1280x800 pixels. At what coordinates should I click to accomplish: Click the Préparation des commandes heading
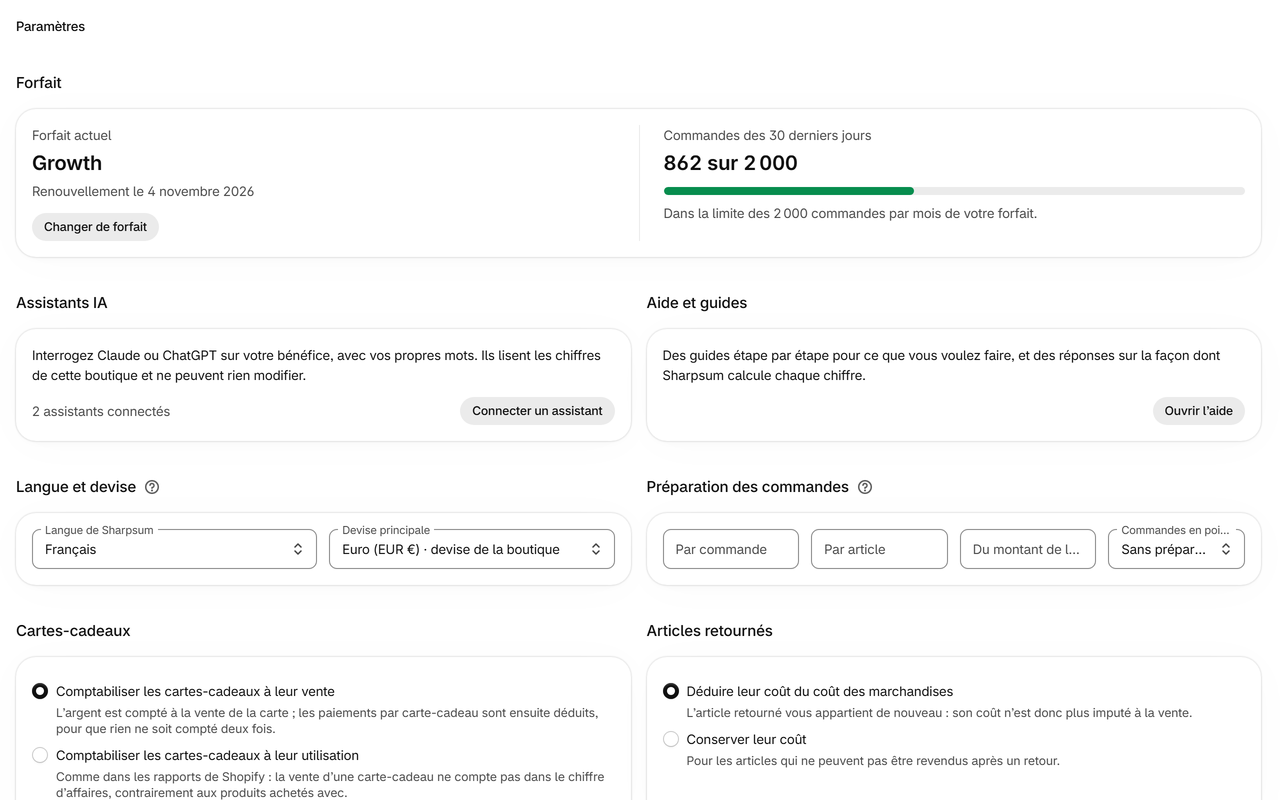[748, 487]
